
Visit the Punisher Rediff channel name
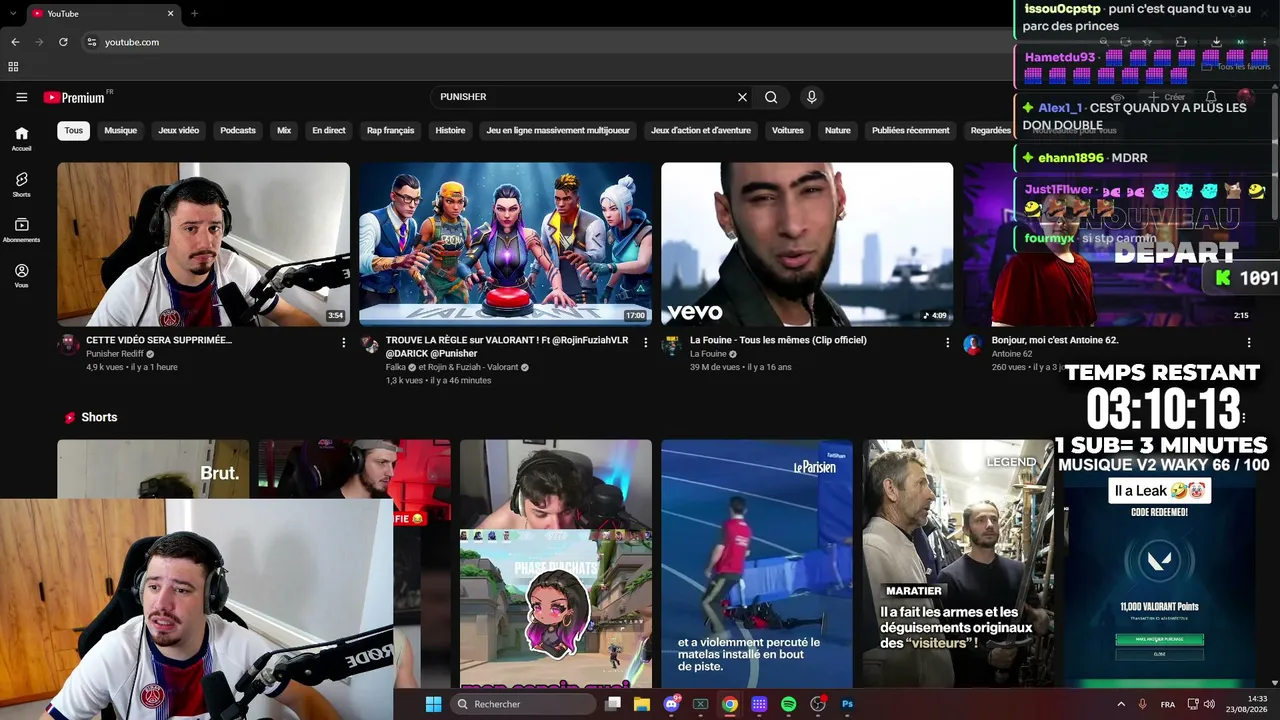tap(115, 354)
